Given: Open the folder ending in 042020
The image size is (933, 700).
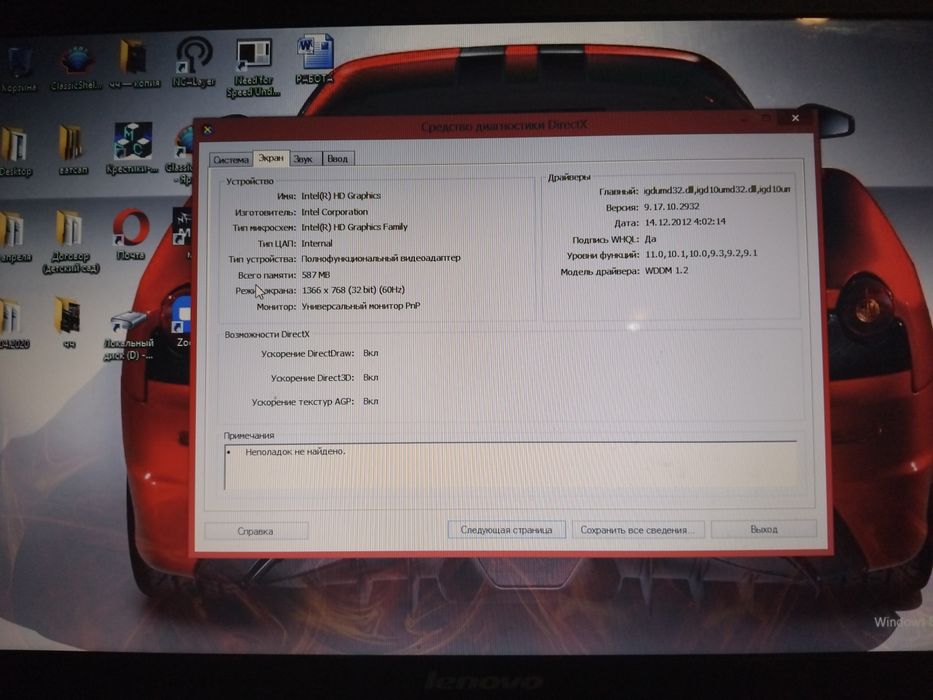Looking at the screenshot, I should click(x=14, y=324).
